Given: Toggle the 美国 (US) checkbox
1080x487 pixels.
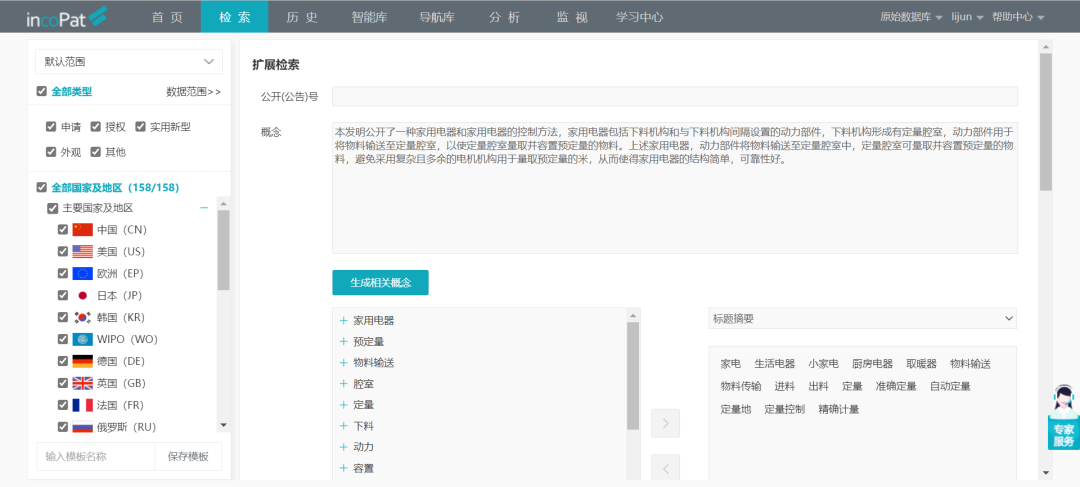Looking at the screenshot, I should (64, 251).
